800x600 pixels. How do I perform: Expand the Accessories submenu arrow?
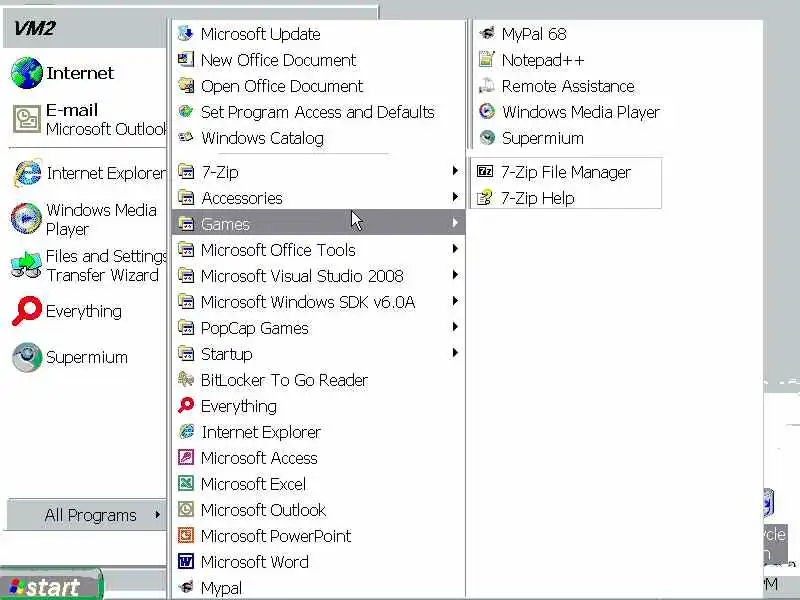[x=455, y=198]
